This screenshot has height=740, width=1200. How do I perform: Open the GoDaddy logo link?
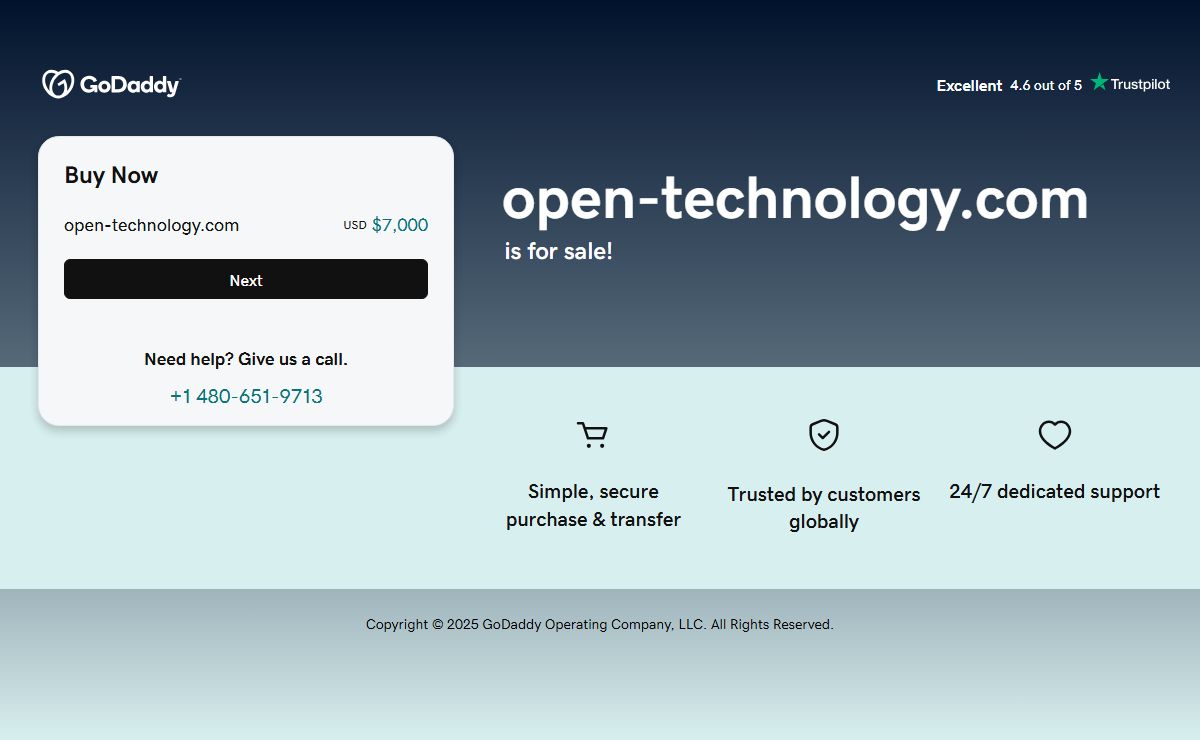click(111, 84)
